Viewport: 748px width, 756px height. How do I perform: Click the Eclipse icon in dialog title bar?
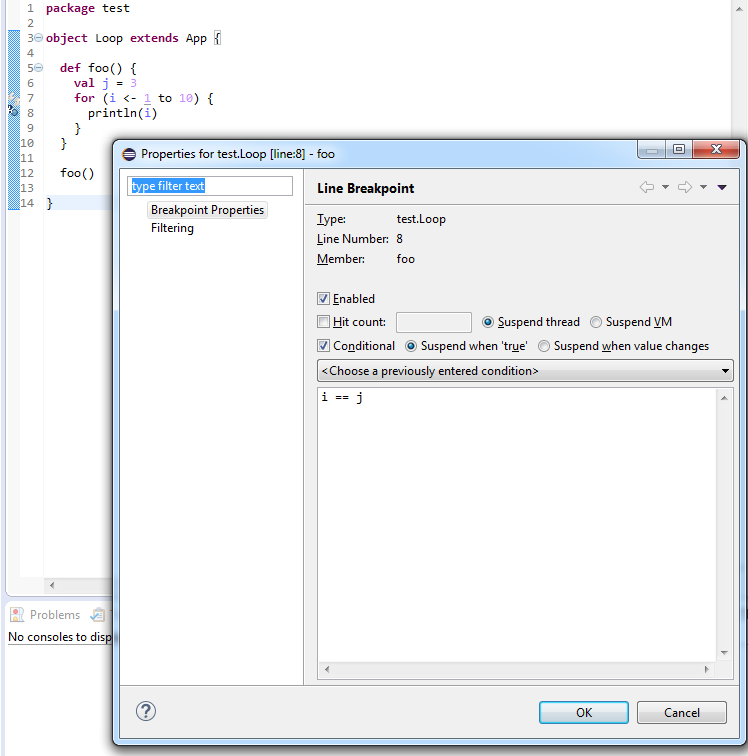pos(129,154)
